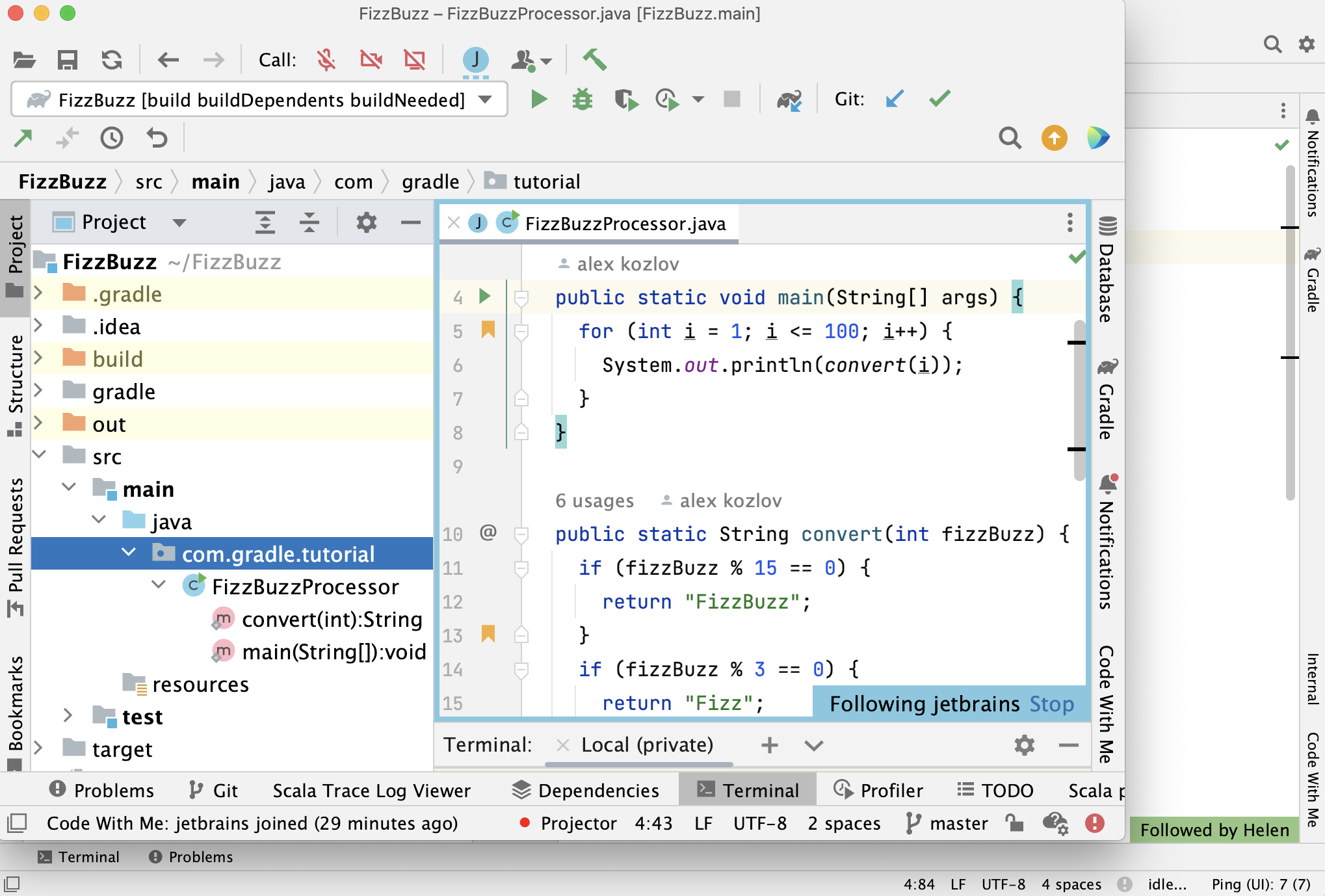Click the 6 usages inlay hint
1325x896 pixels.
point(594,501)
